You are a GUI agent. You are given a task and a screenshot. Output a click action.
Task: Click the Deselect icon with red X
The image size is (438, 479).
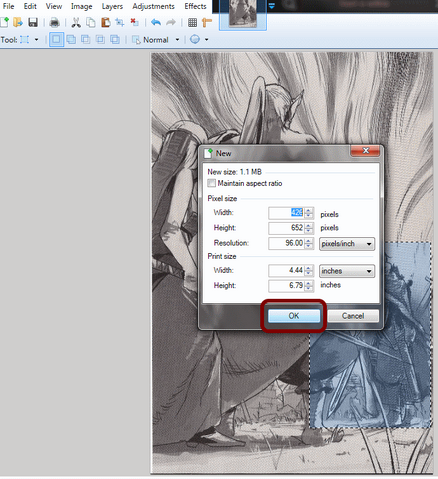pos(135,22)
